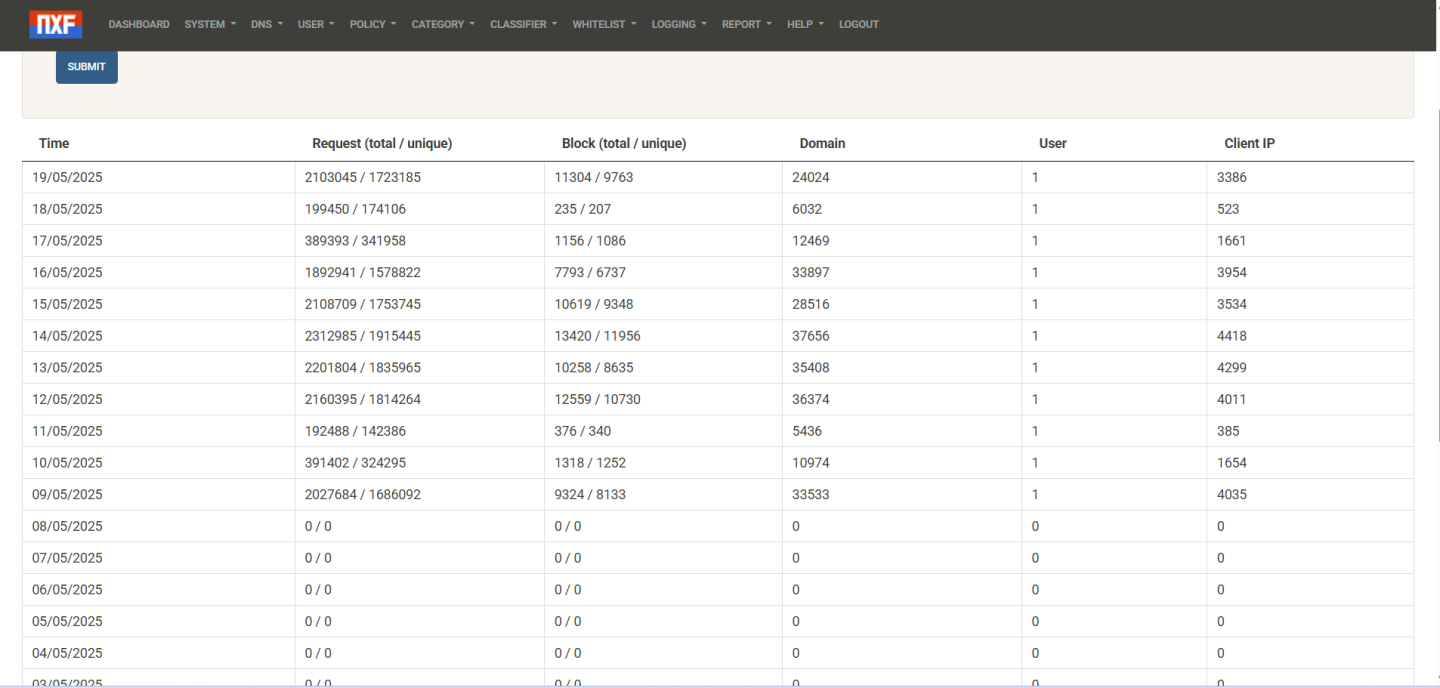
Task: Click the 14/05/2025 domain count 37656
Action: (810, 336)
